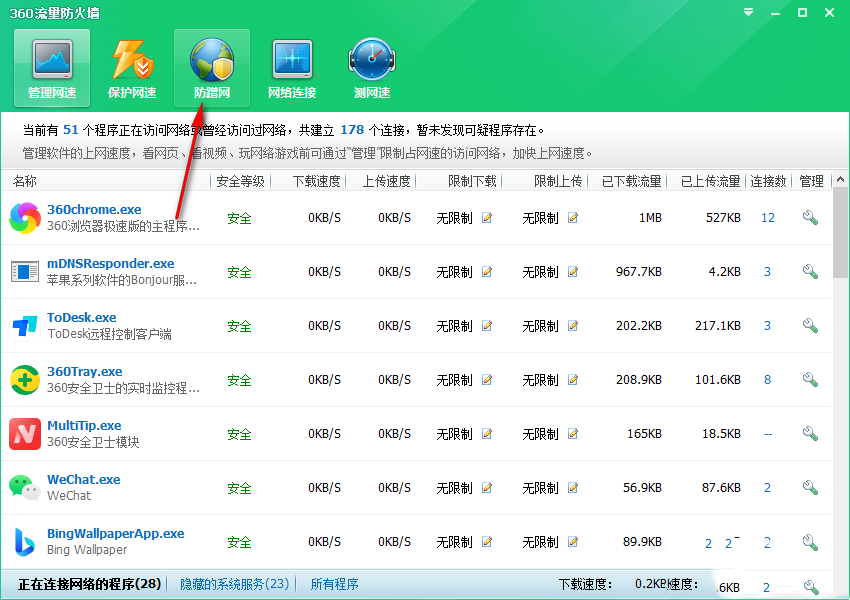Image resolution: width=850 pixels, height=600 pixels.
Task: Click the BingWallpaperApp.exe program name
Action: click(116, 533)
